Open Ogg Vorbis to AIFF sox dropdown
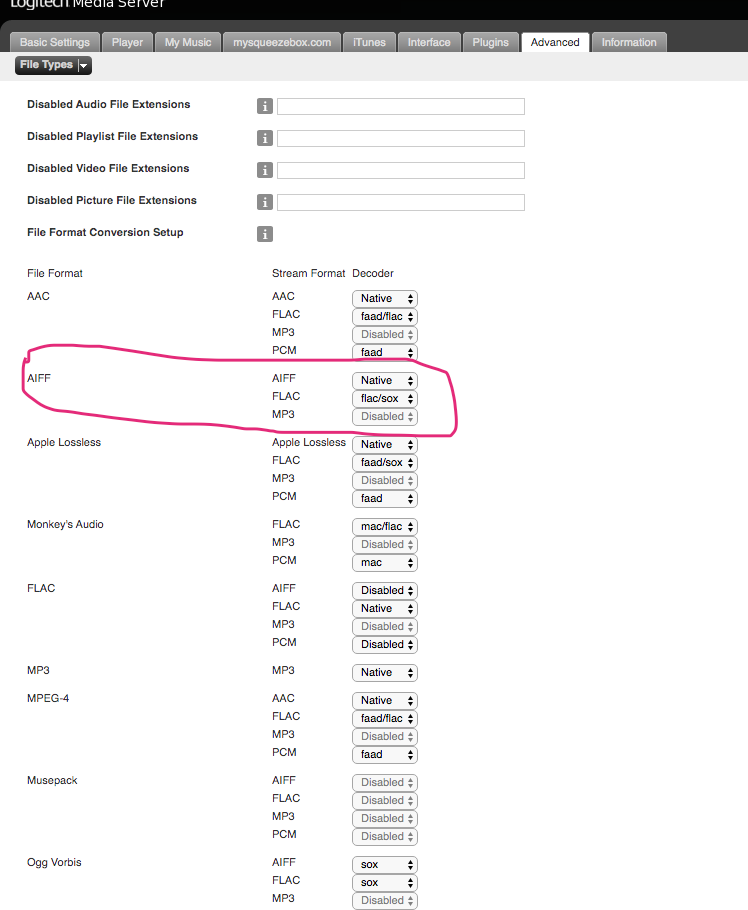748x910 pixels. click(385, 864)
